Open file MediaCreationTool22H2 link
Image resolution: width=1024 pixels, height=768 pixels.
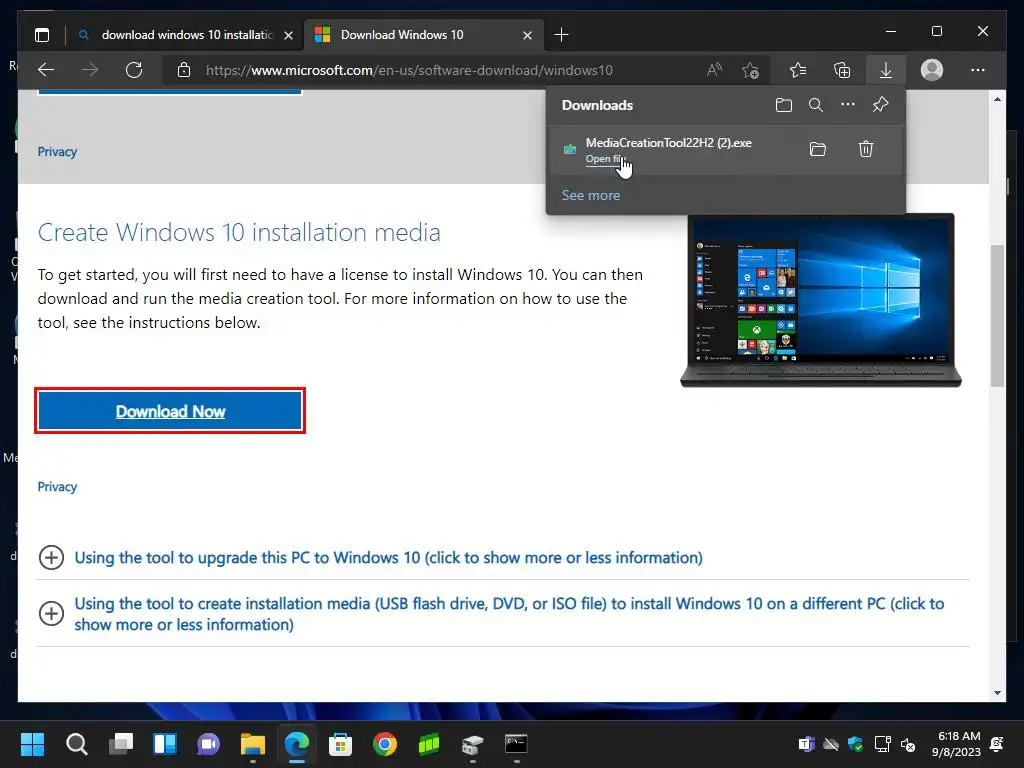click(x=605, y=159)
